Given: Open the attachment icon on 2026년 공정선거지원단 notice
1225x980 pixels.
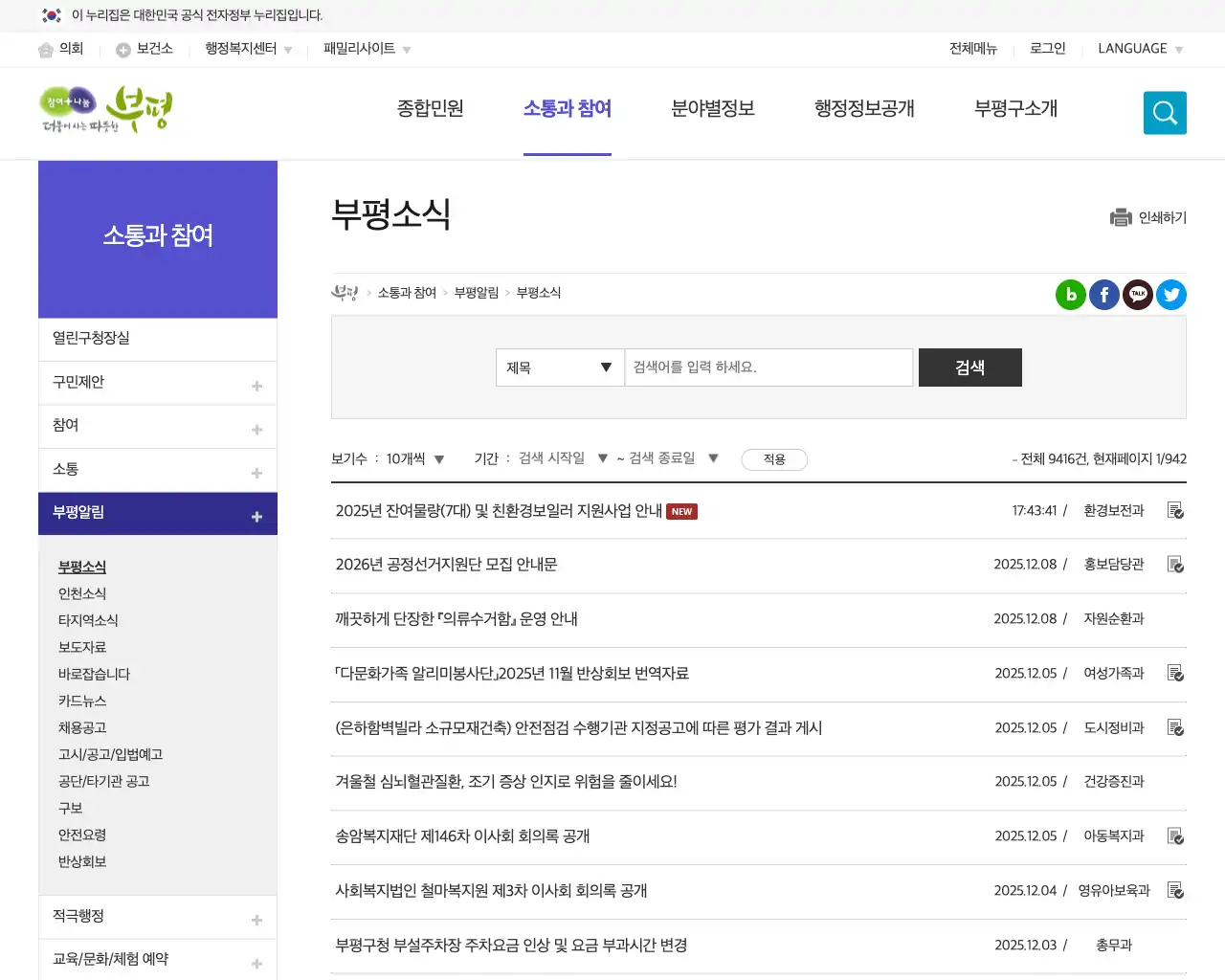Looking at the screenshot, I should tap(1175, 565).
